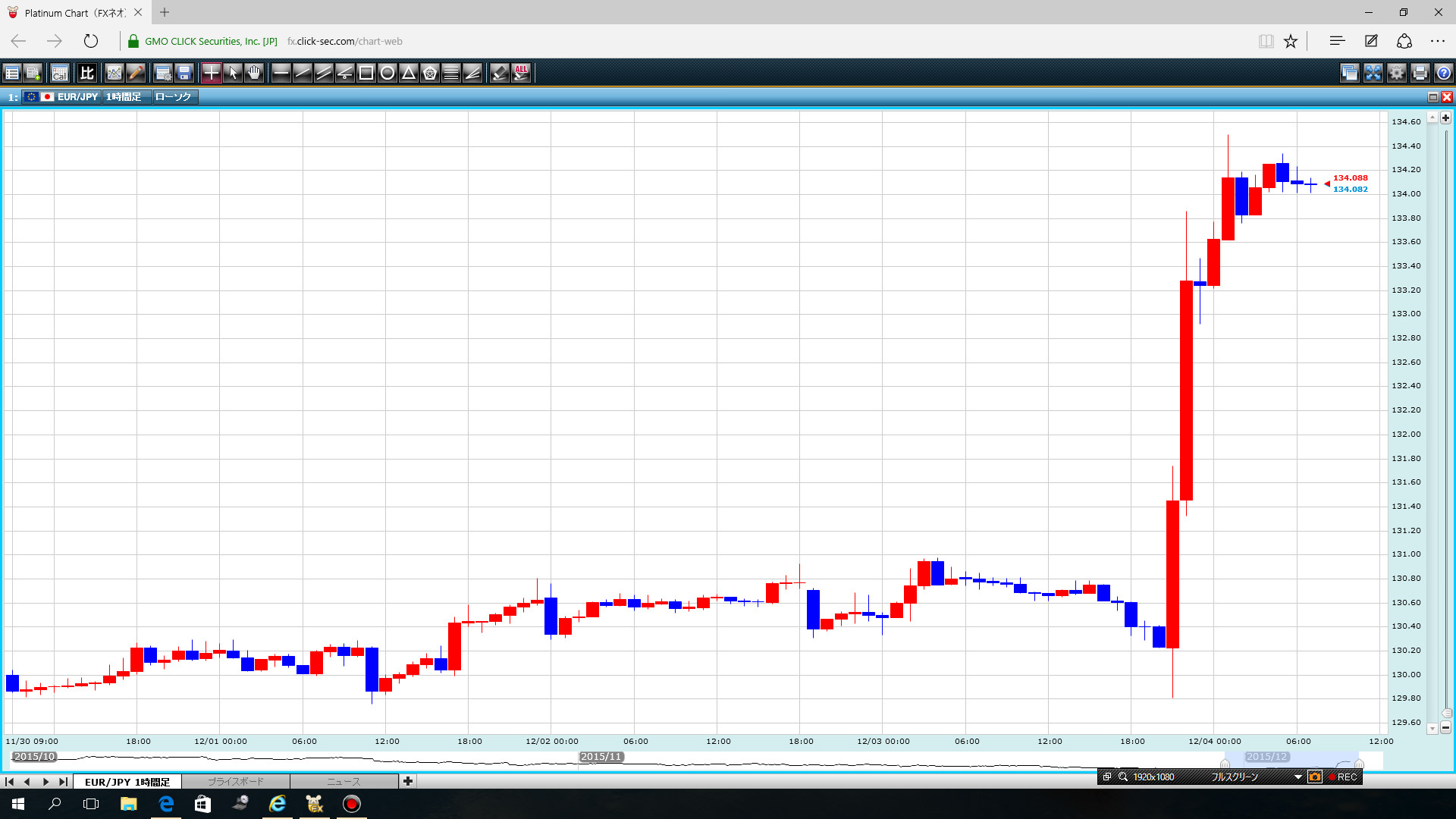Image resolution: width=1456 pixels, height=819 pixels.
Task: Pick the horizontal line drawing tool
Action: click(281, 73)
